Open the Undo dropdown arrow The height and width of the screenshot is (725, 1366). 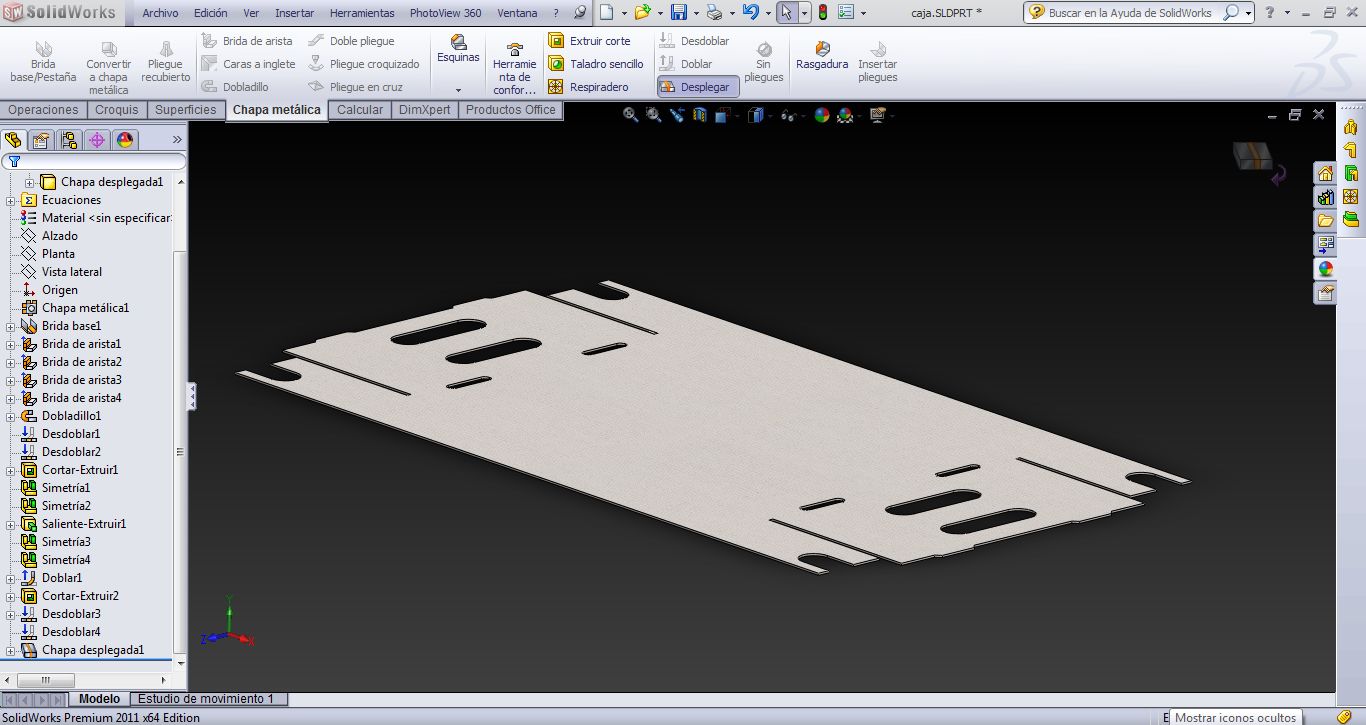[768, 14]
